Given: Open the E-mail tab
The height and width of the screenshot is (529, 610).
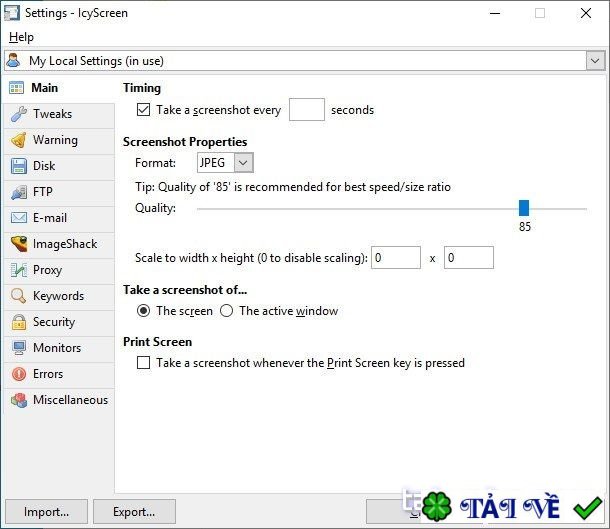Looking at the screenshot, I should point(59,218).
